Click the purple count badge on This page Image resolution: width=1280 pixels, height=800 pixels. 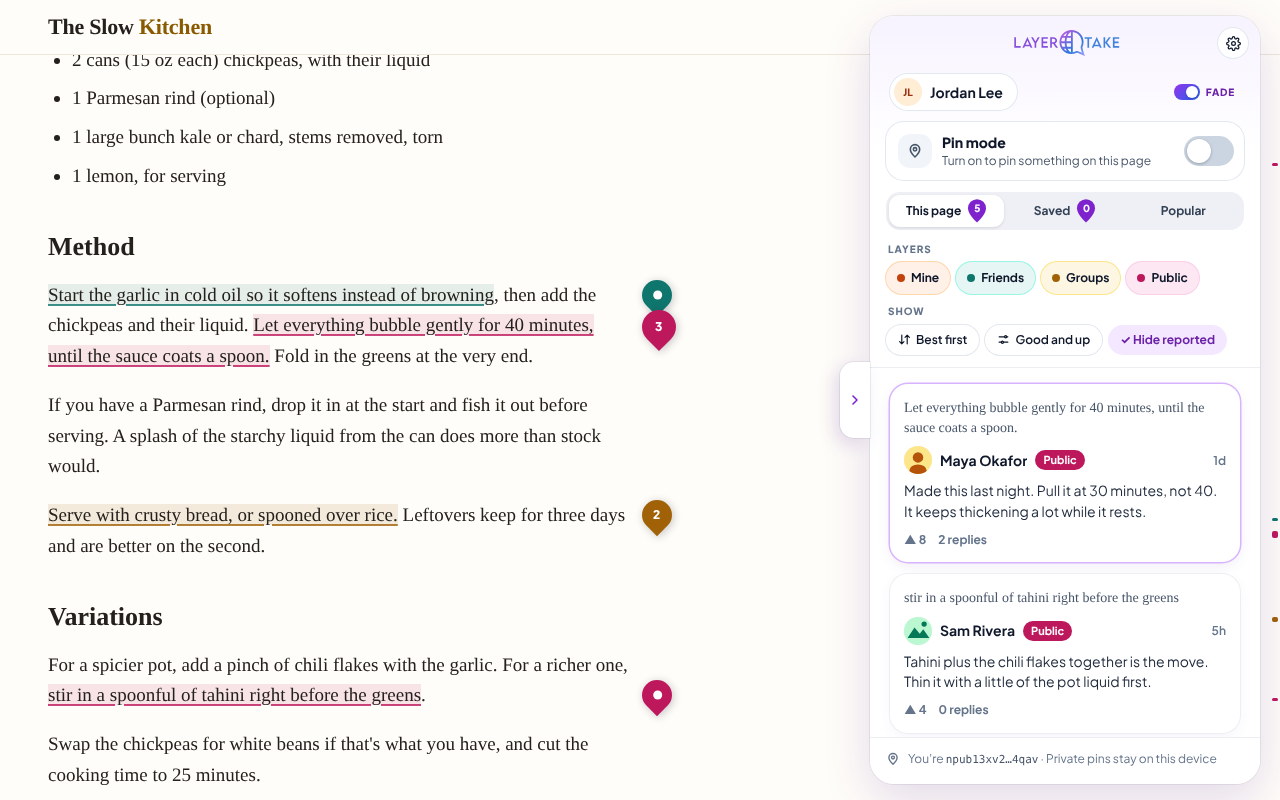click(977, 210)
